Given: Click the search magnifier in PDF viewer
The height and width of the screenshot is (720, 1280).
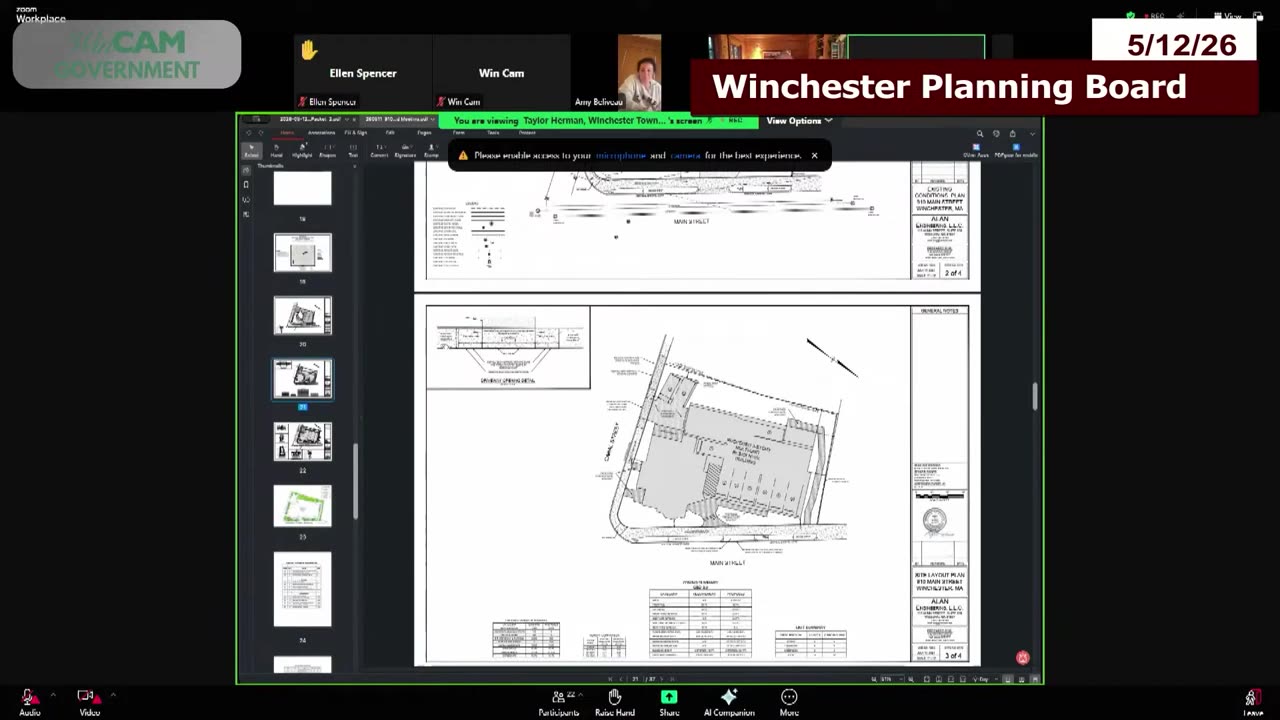Looking at the screenshot, I should 980,133.
